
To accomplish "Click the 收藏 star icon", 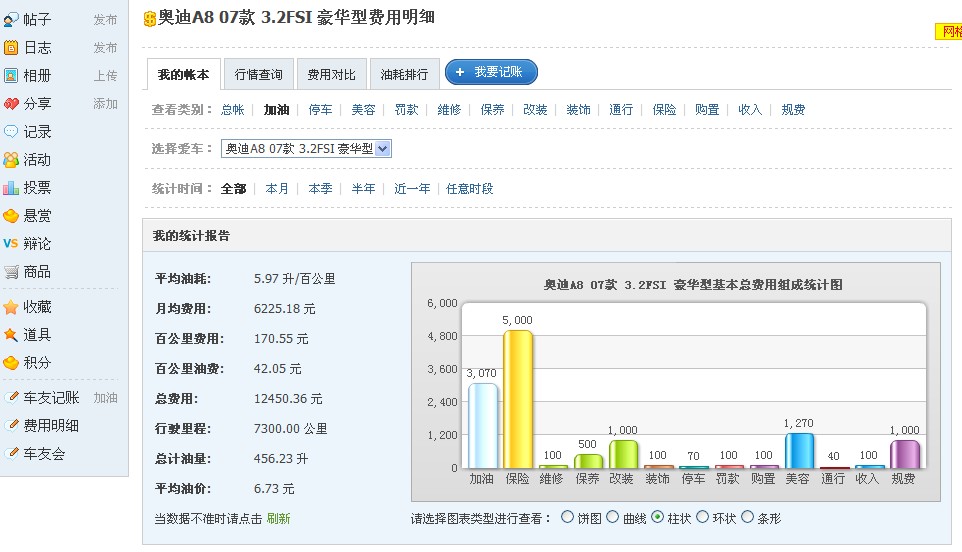I will point(11,307).
